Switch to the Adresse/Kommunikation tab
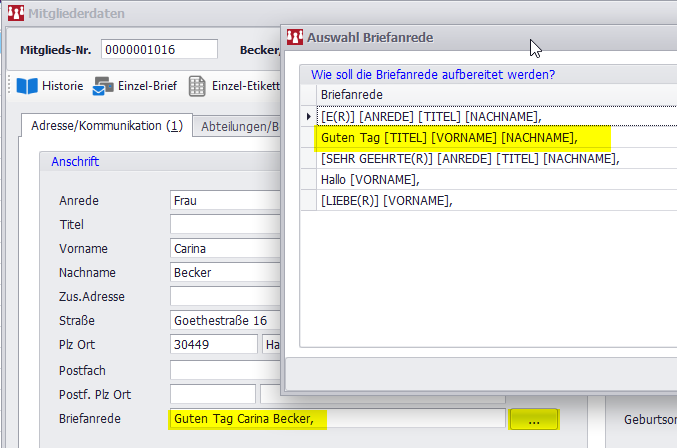 pos(105,126)
